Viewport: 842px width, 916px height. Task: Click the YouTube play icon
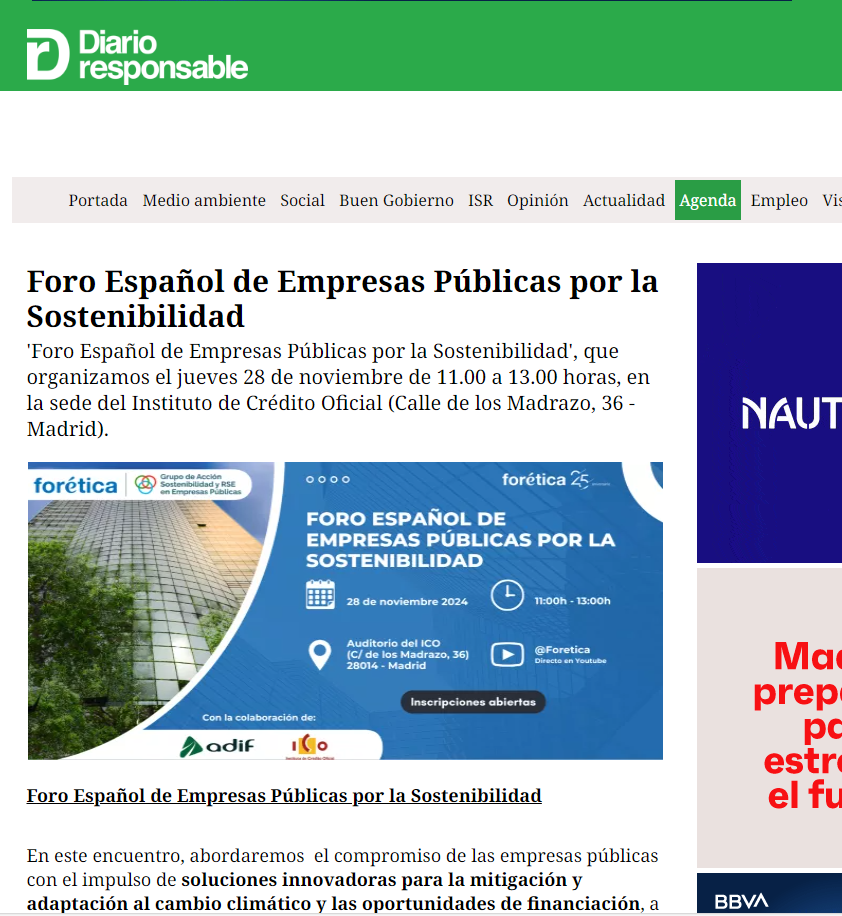click(x=507, y=654)
